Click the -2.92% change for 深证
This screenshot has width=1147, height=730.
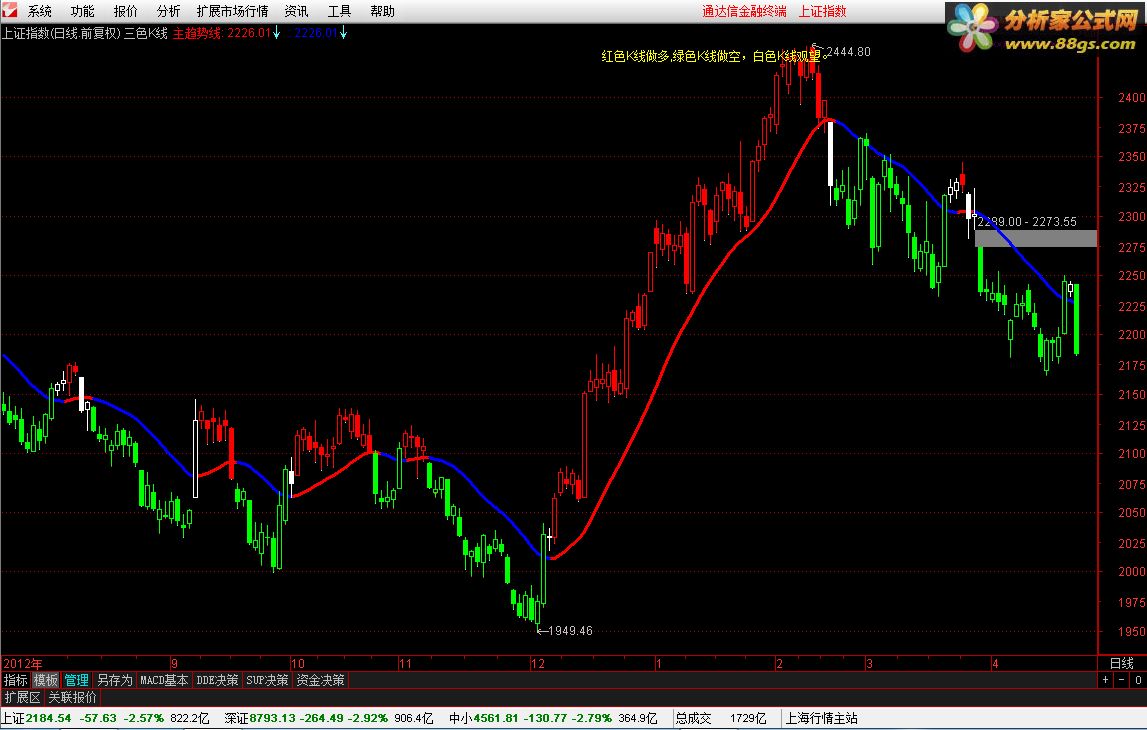pos(367,718)
